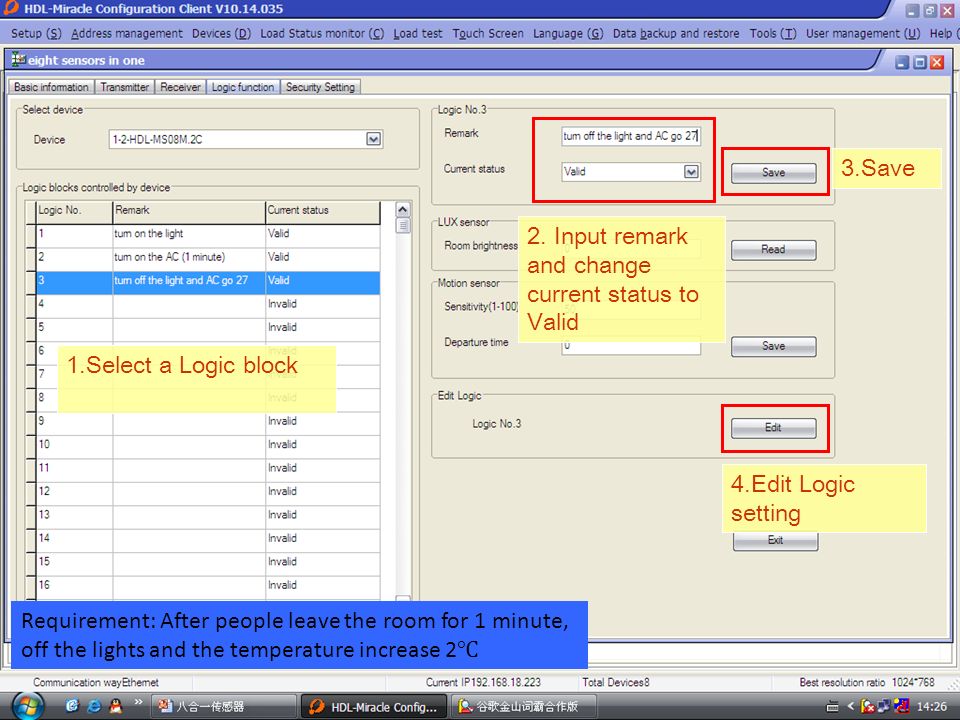960x720 pixels.
Task: Save the Logic No.3 remark settings
Action: (773, 173)
